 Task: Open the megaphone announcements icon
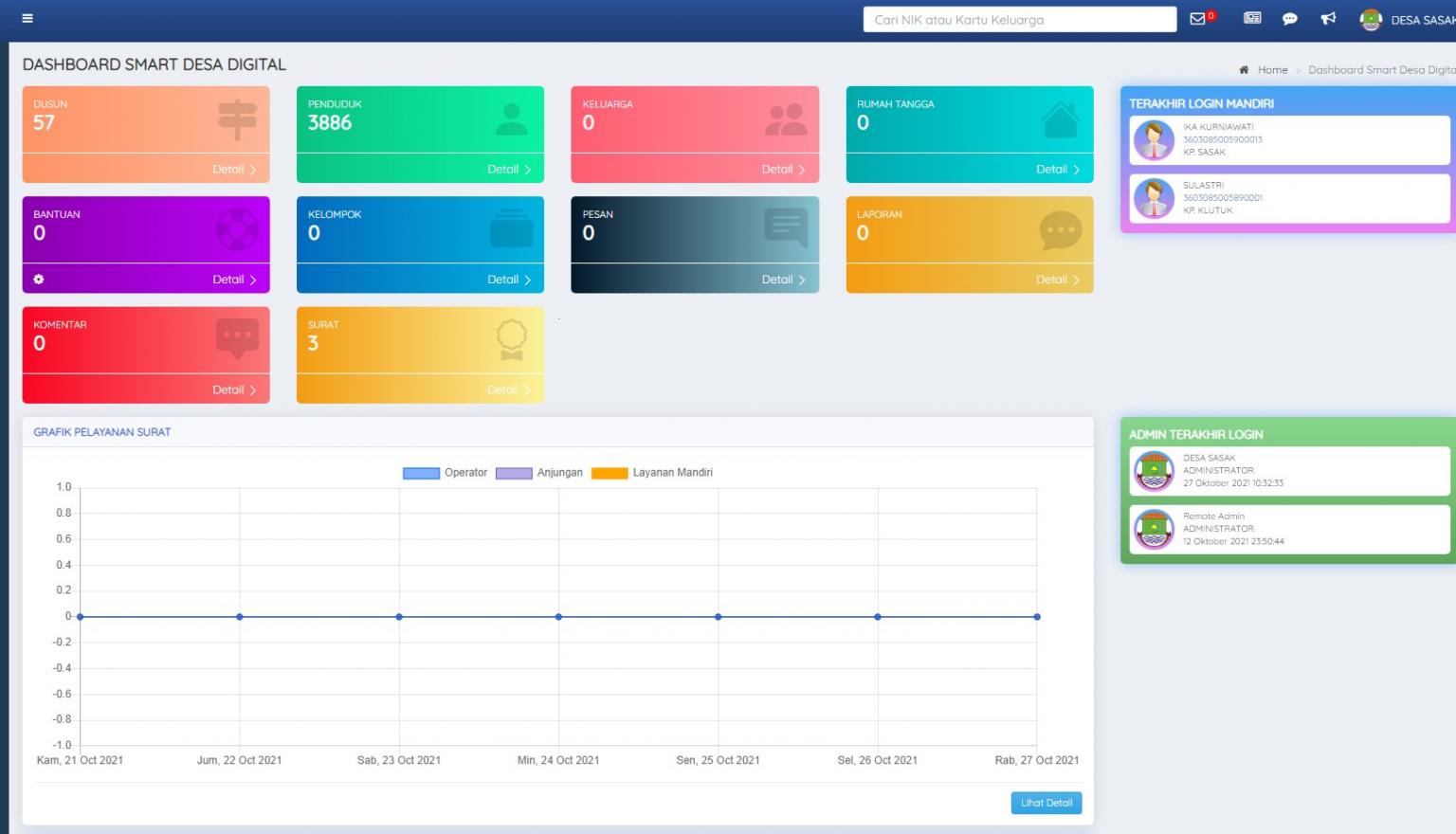[x=1328, y=18]
